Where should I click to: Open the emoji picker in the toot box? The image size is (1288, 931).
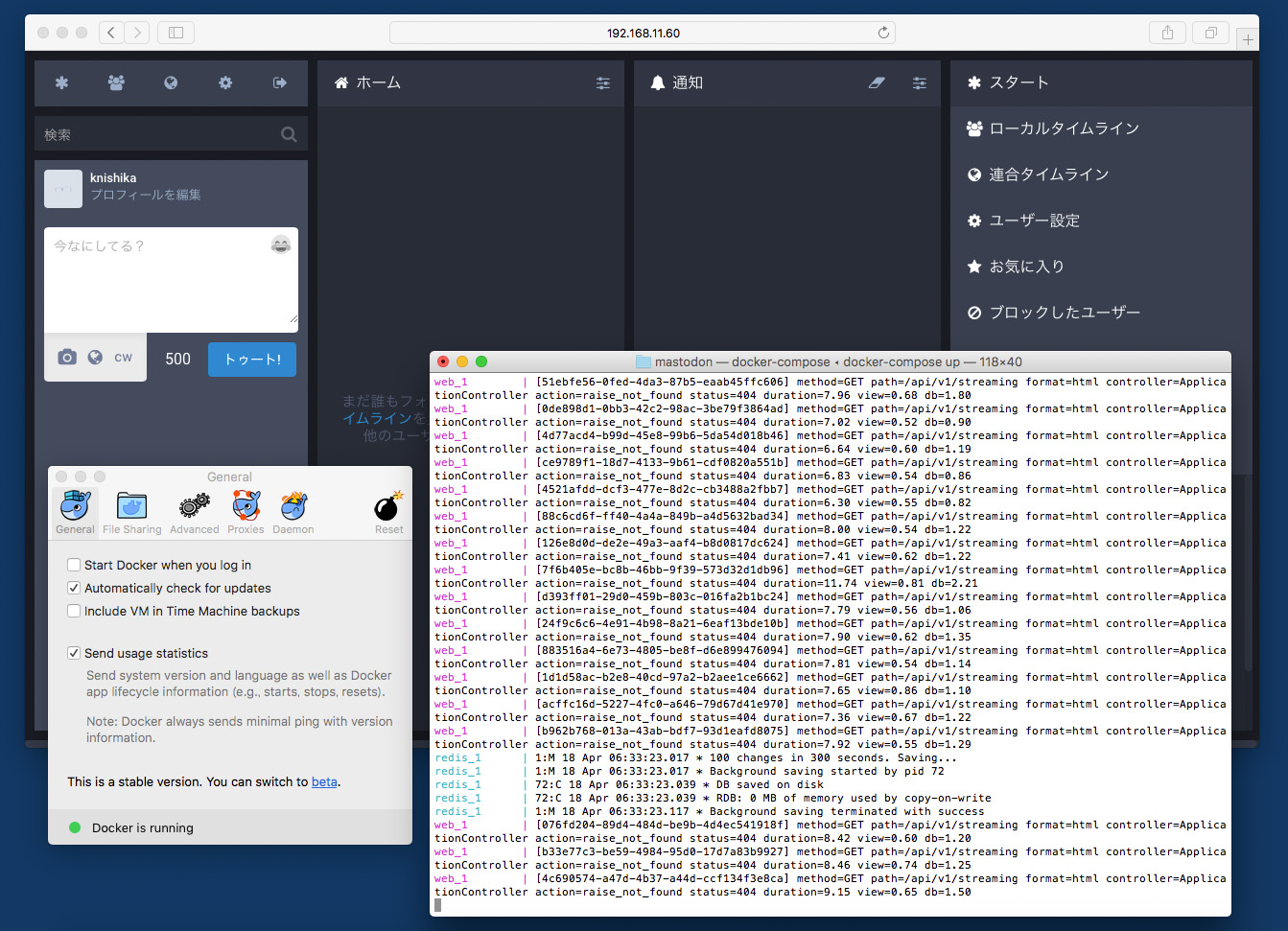click(x=280, y=244)
